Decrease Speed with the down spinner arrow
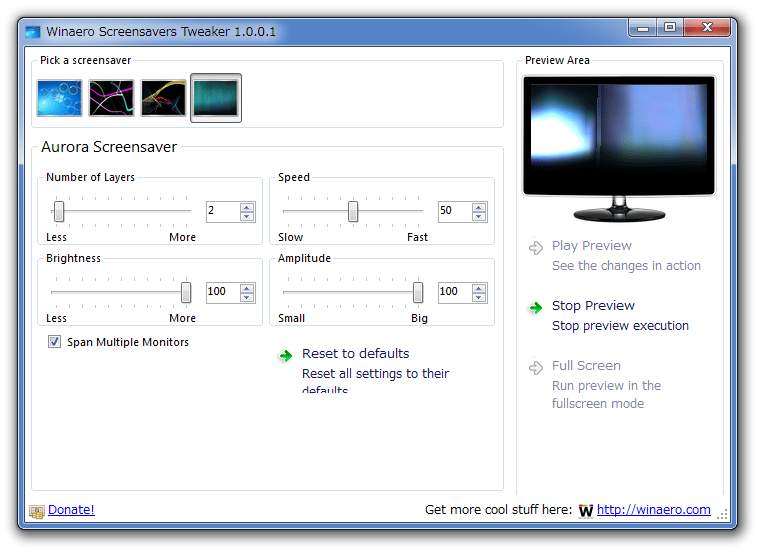This screenshot has width=760, height=553. (x=479, y=216)
